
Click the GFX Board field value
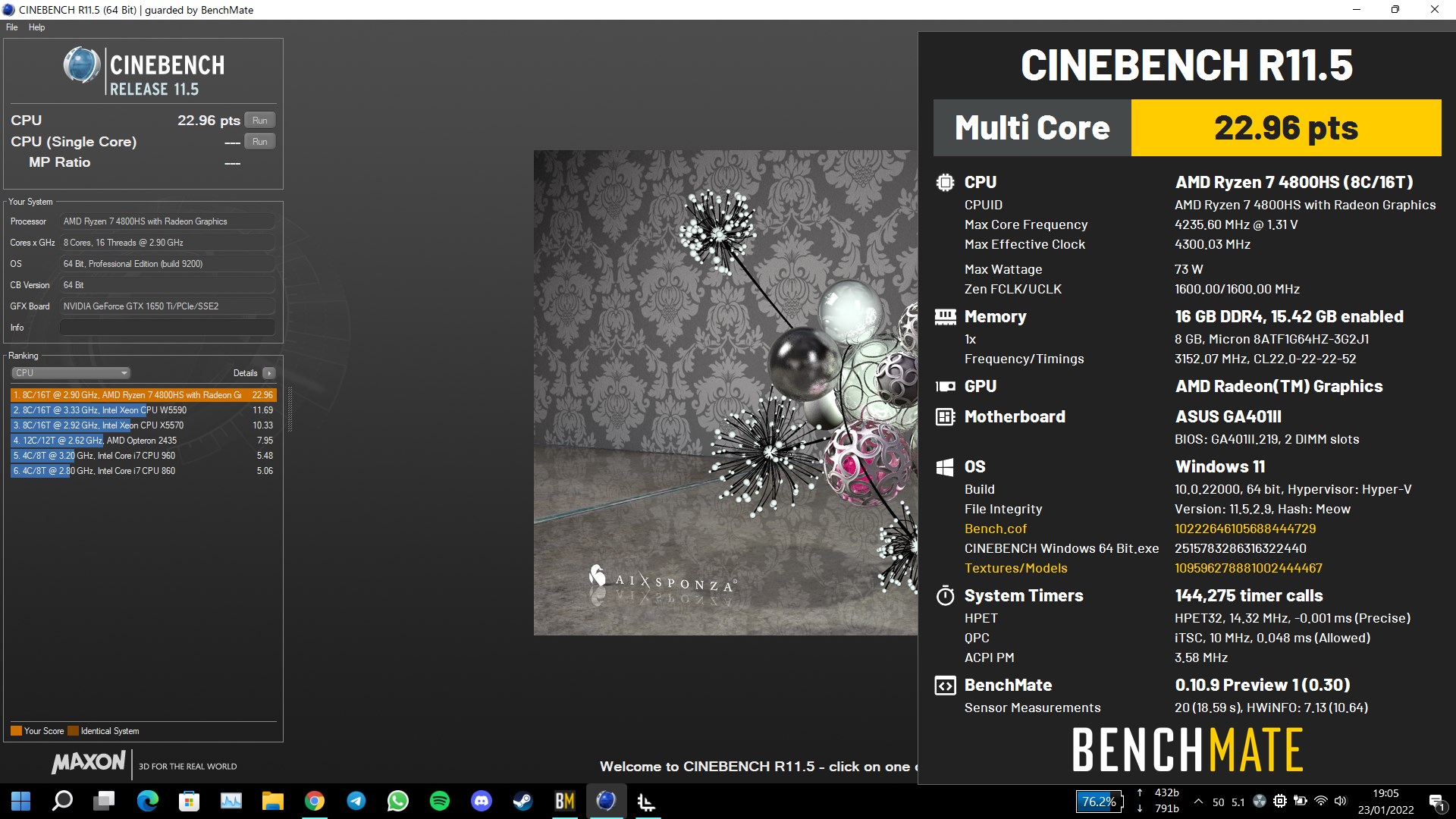(x=167, y=306)
